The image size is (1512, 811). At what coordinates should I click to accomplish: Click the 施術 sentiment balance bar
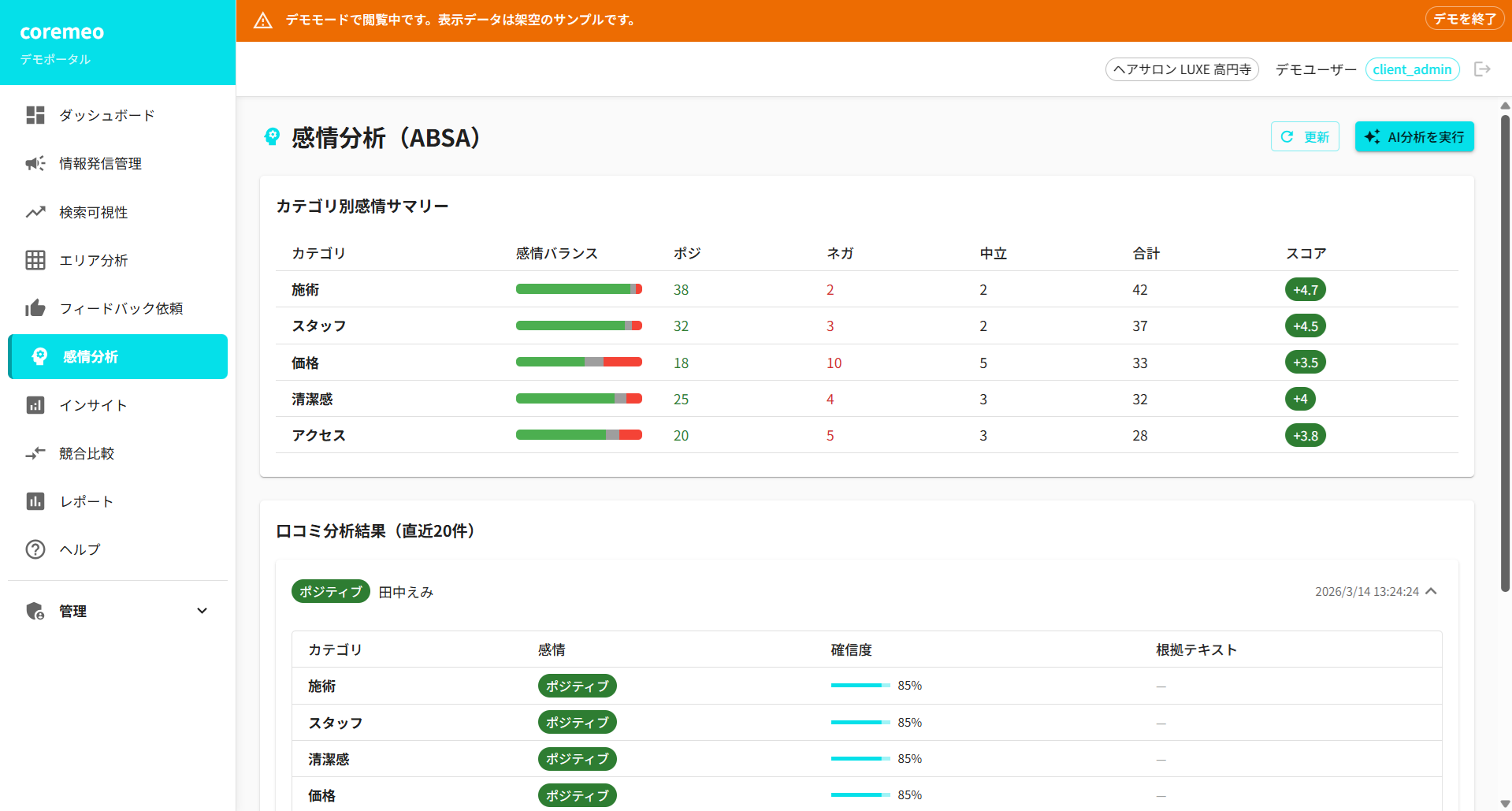579,289
